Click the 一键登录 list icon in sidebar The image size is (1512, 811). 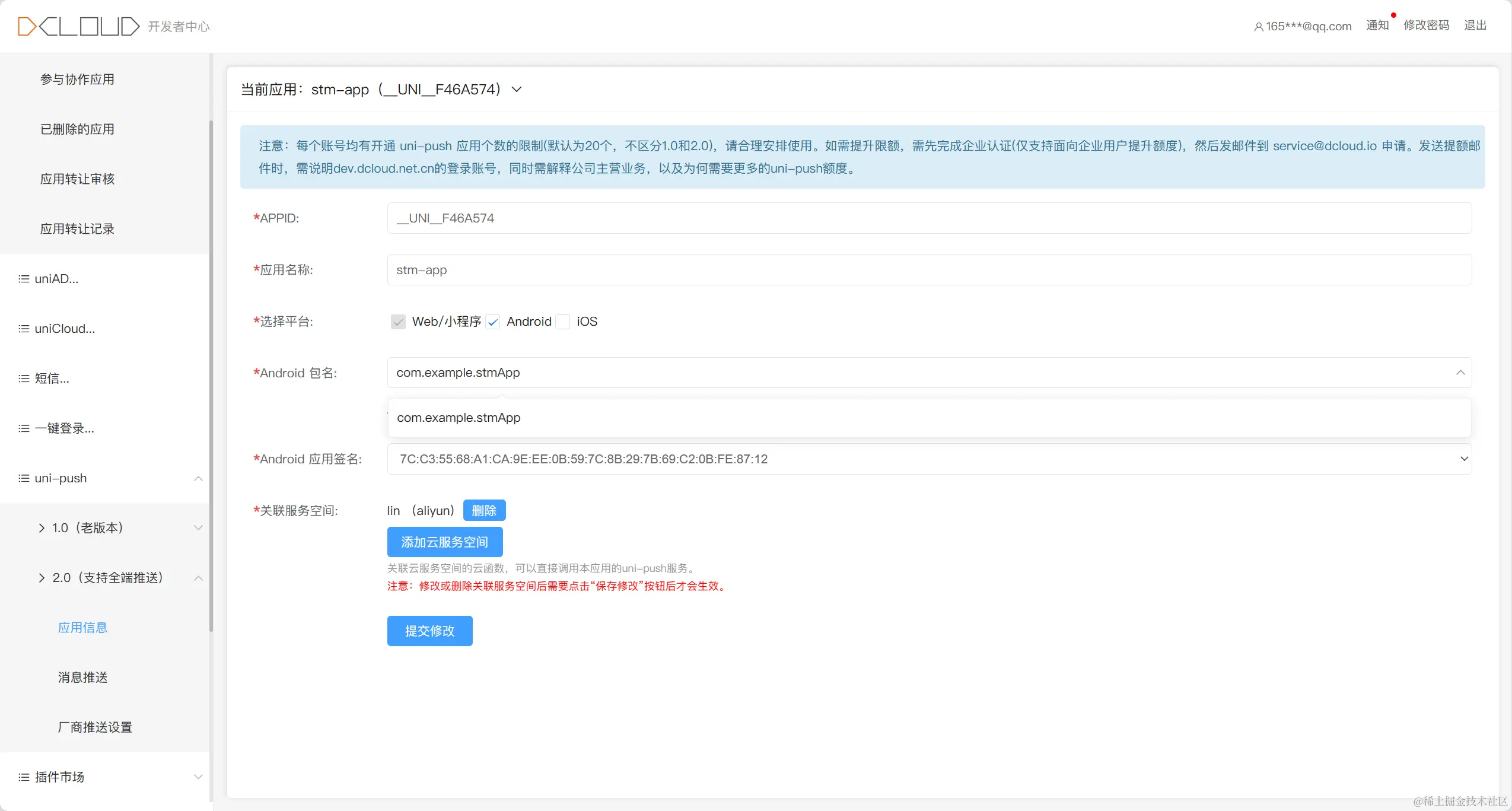pos(24,428)
